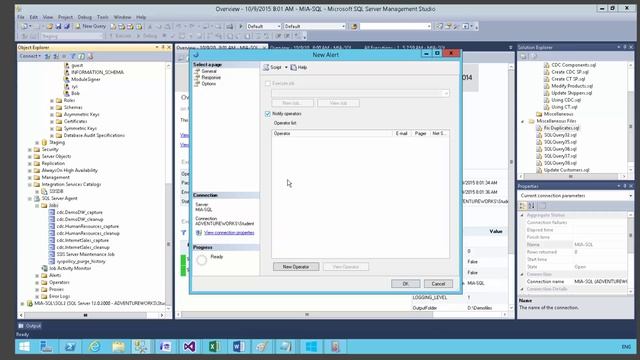Open the first Default dropdown in toolbar
Image resolution: width=640 pixels, height=360 pixels.
click(264, 26)
